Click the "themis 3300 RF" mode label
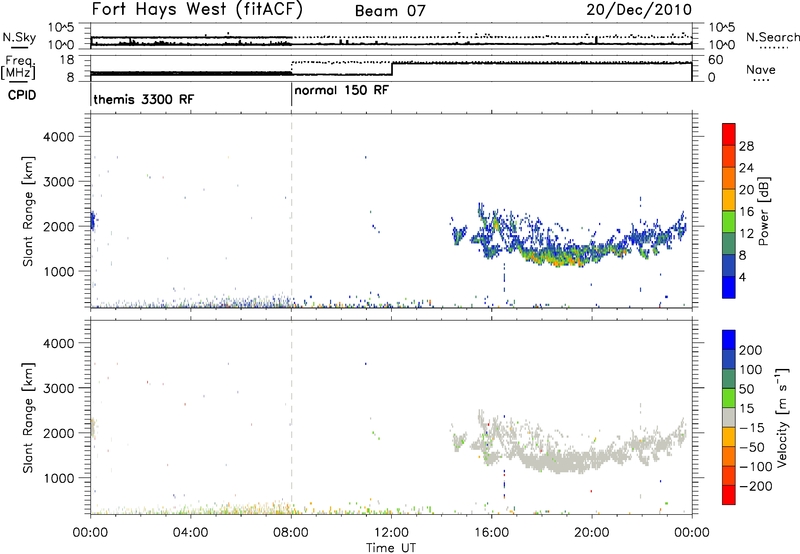800x554 pixels. [143, 99]
